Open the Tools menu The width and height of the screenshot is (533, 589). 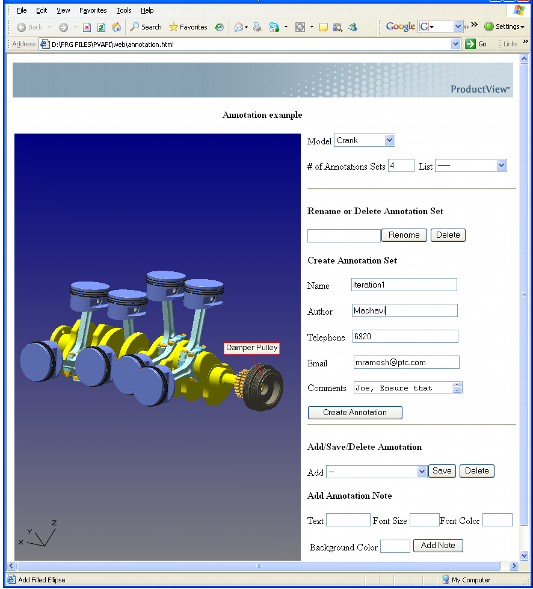tap(124, 11)
